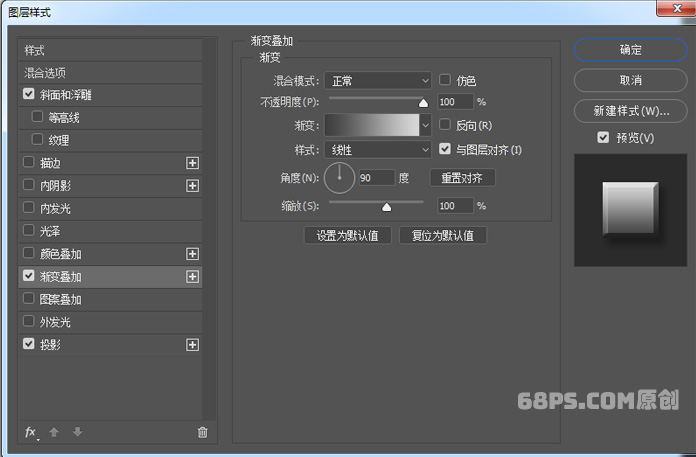Open the fx effects menu icon
The image size is (696, 457).
31,432
